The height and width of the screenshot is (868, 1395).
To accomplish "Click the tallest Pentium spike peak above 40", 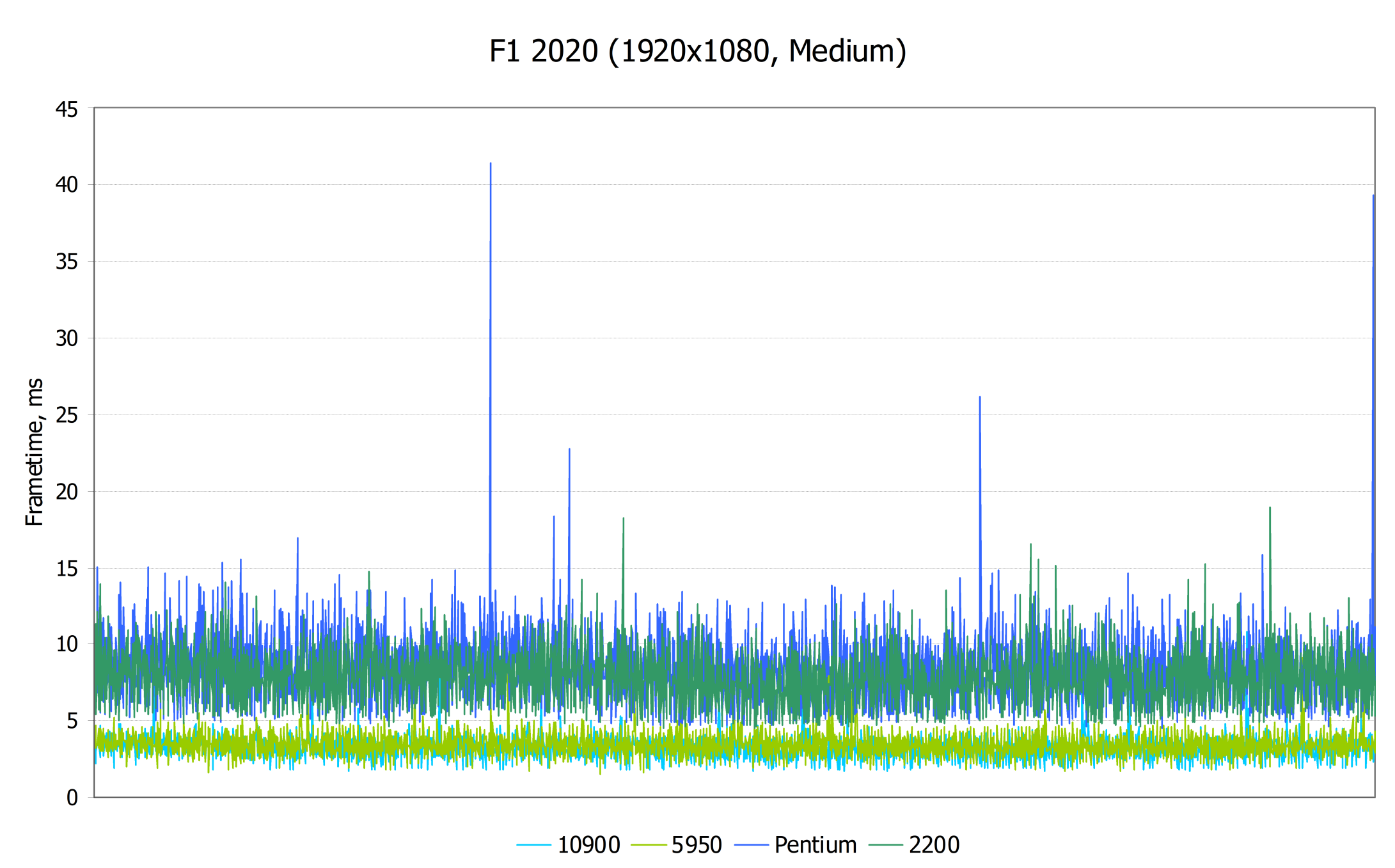I will [491, 165].
